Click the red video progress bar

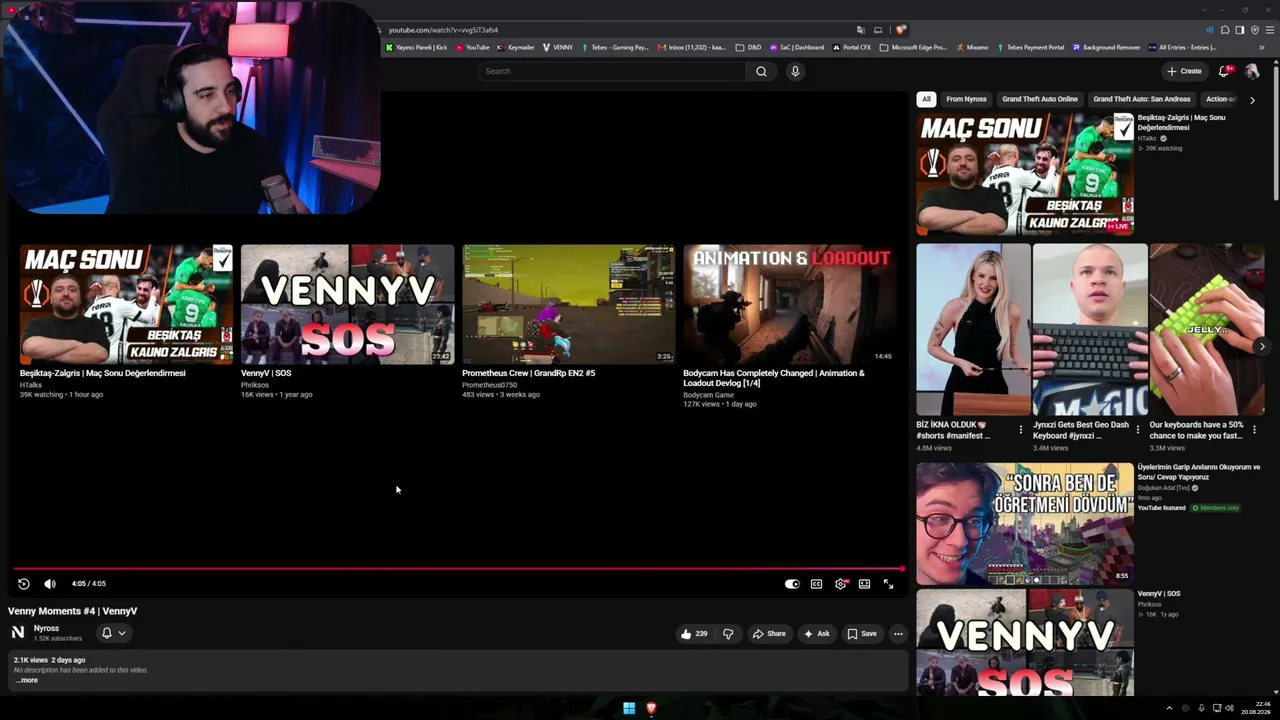click(458, 569)
